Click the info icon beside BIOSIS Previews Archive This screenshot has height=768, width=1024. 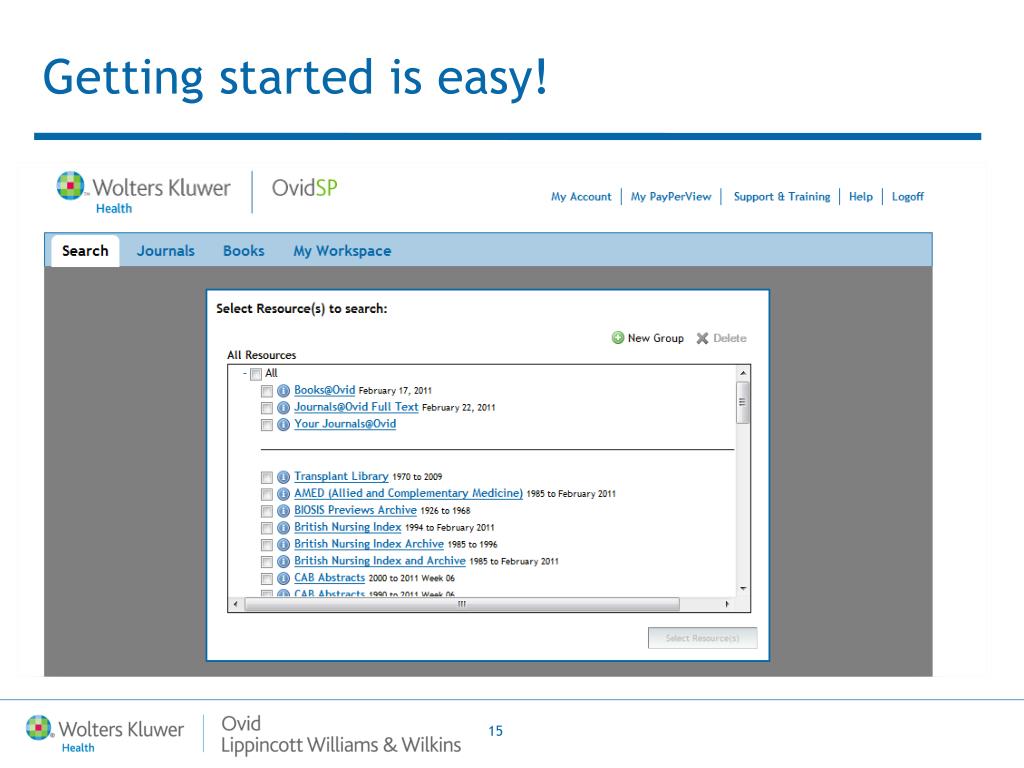[283, 511]
